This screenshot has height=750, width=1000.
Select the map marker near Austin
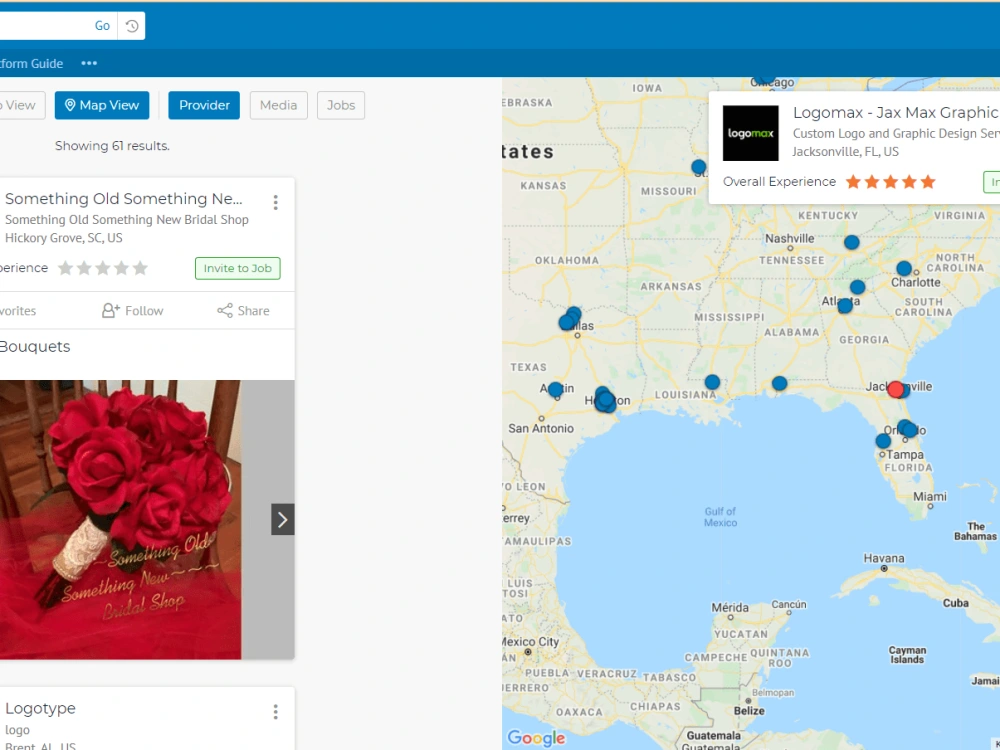tap(555, 389)
